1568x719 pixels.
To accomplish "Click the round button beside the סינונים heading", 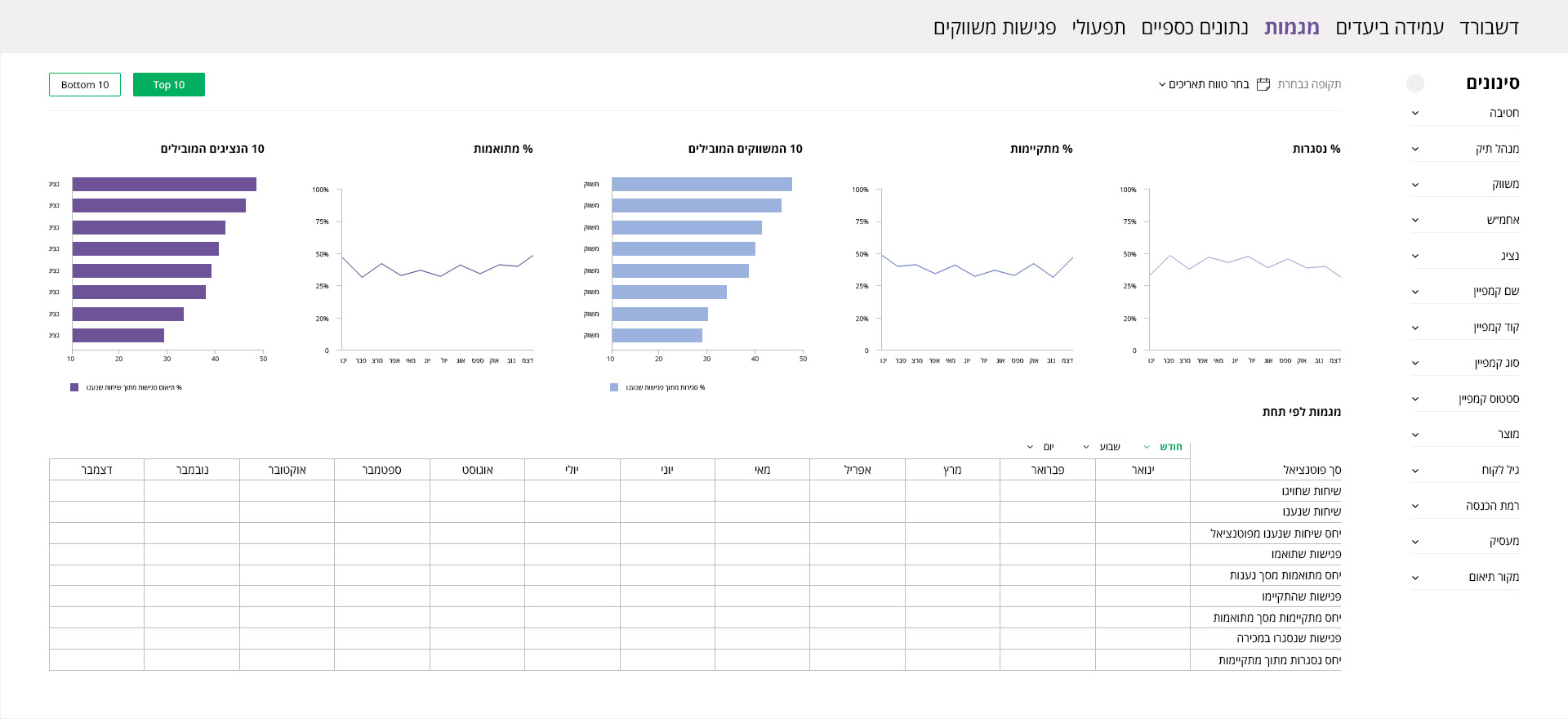I will 1415,83.
